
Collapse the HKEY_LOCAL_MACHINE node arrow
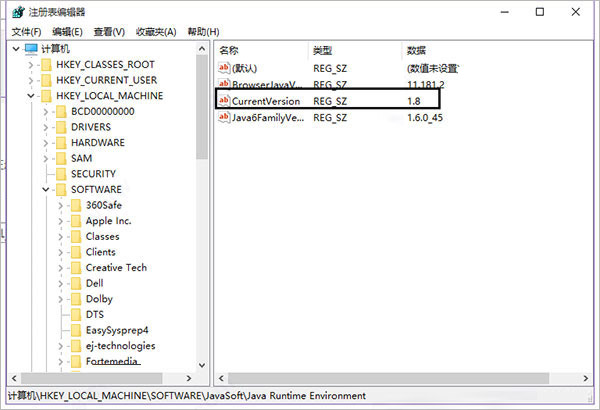point(31,96)
